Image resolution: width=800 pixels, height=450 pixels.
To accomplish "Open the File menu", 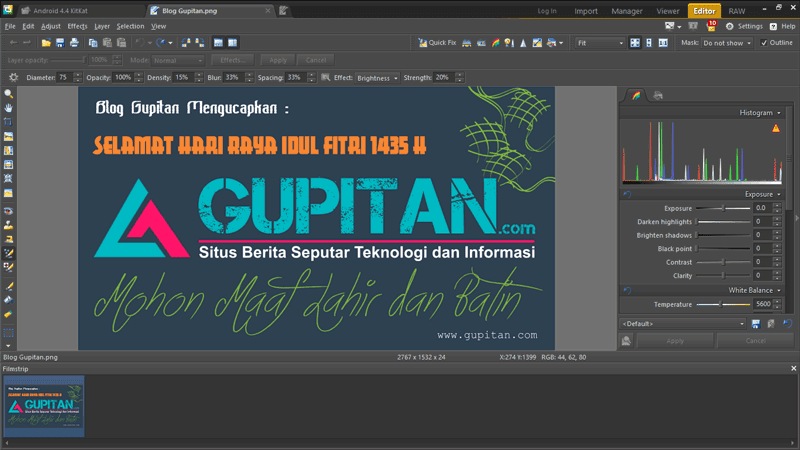I will click(x=10, y=26).
